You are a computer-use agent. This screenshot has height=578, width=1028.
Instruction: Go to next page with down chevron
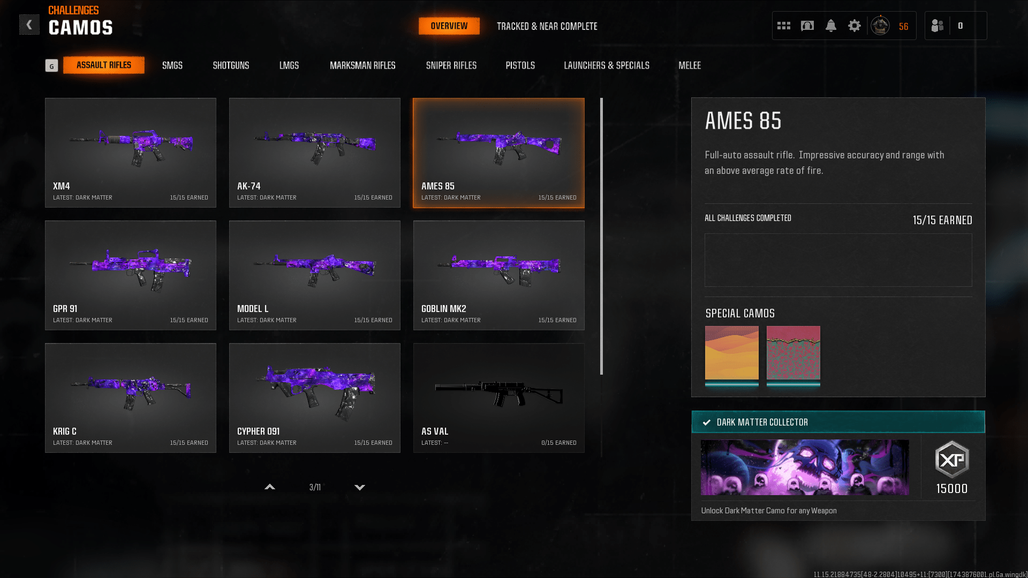point(359,487)
